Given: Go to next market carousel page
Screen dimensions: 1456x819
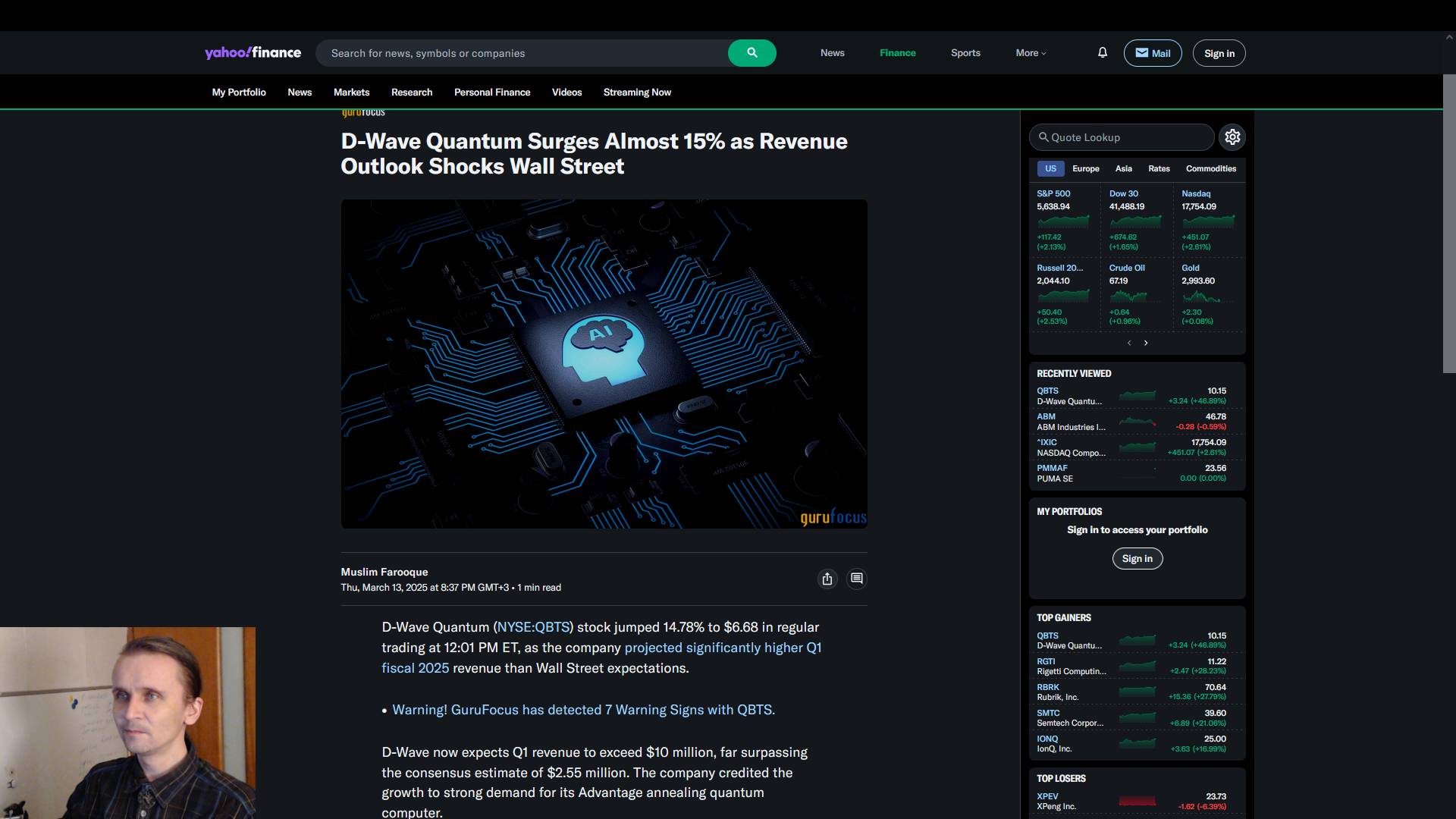Looking at the screenshot, I should tap(1146, 344).
